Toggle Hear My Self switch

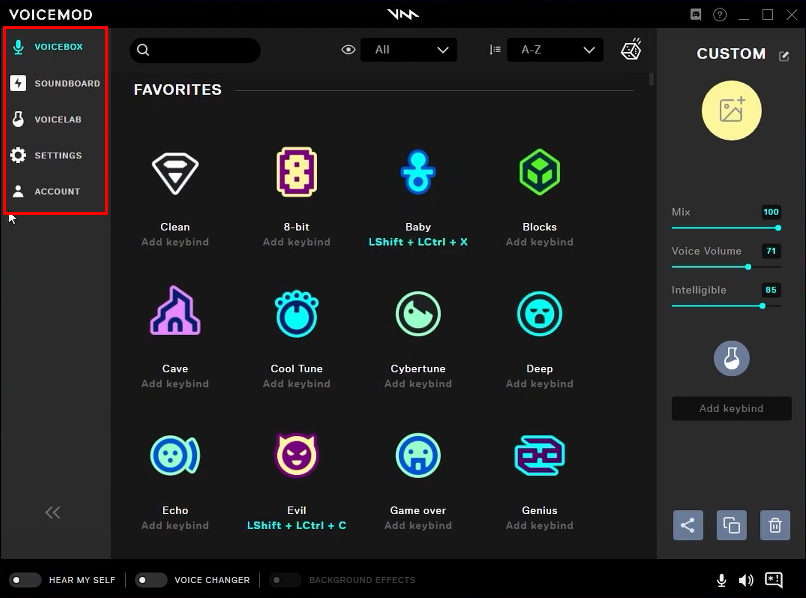click(x=25, y=580)
